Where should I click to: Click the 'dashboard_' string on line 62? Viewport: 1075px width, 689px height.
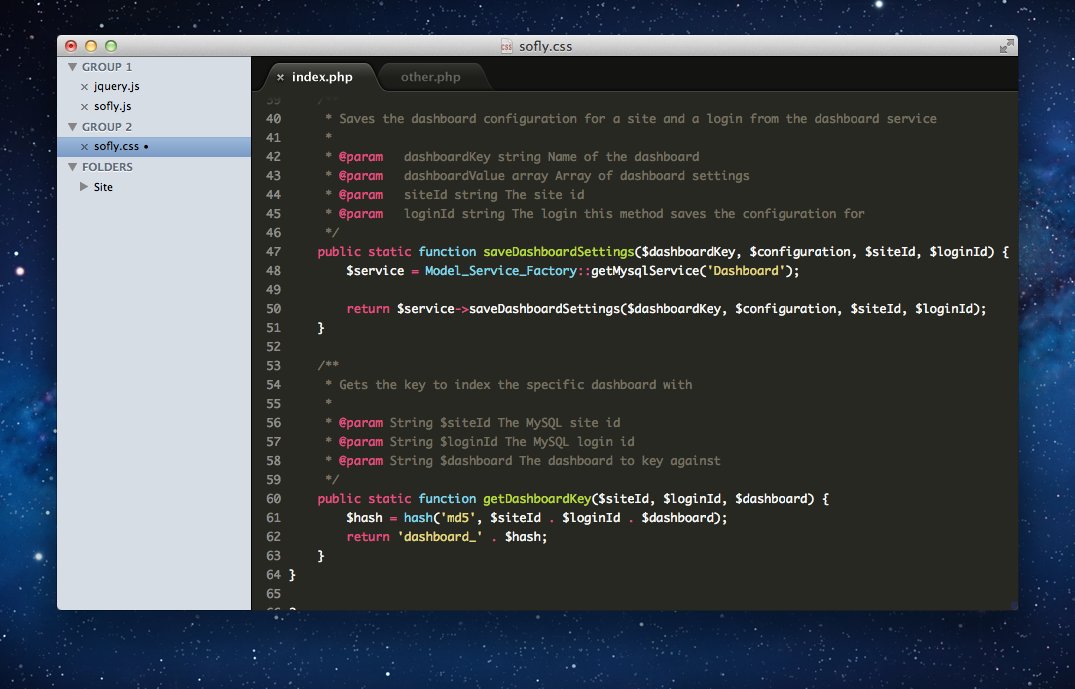click(439, 537)
